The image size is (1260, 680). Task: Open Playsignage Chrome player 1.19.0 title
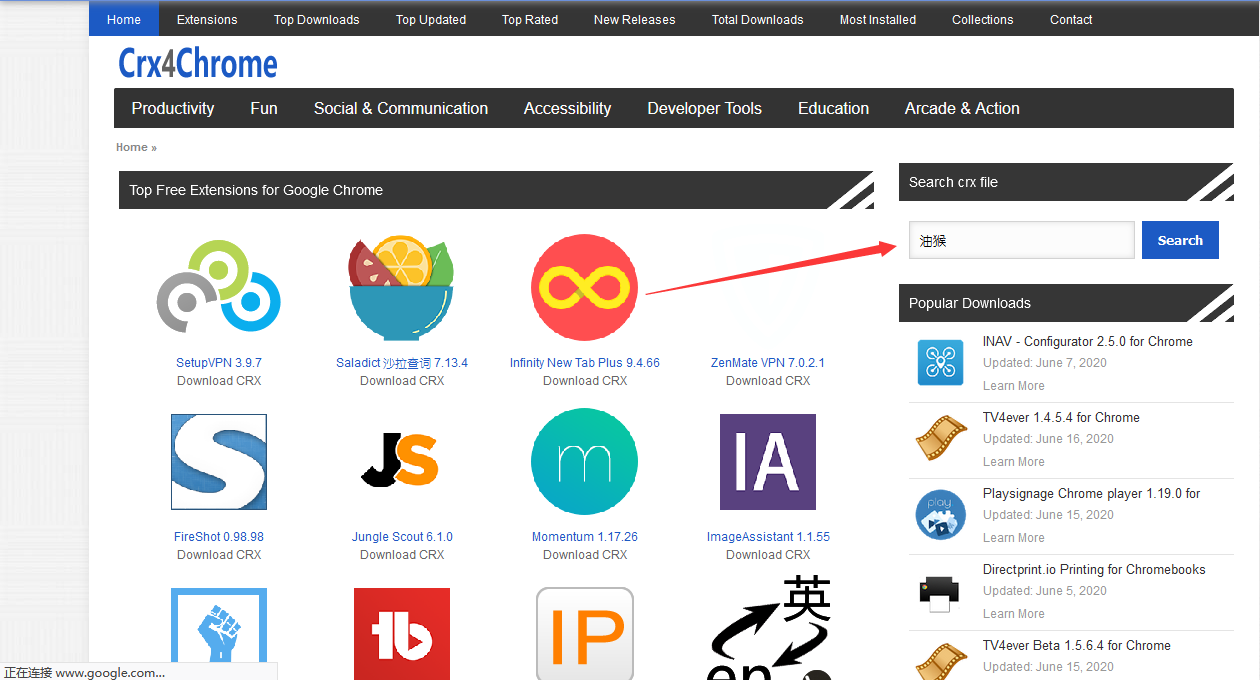(x=1092, y=494)
